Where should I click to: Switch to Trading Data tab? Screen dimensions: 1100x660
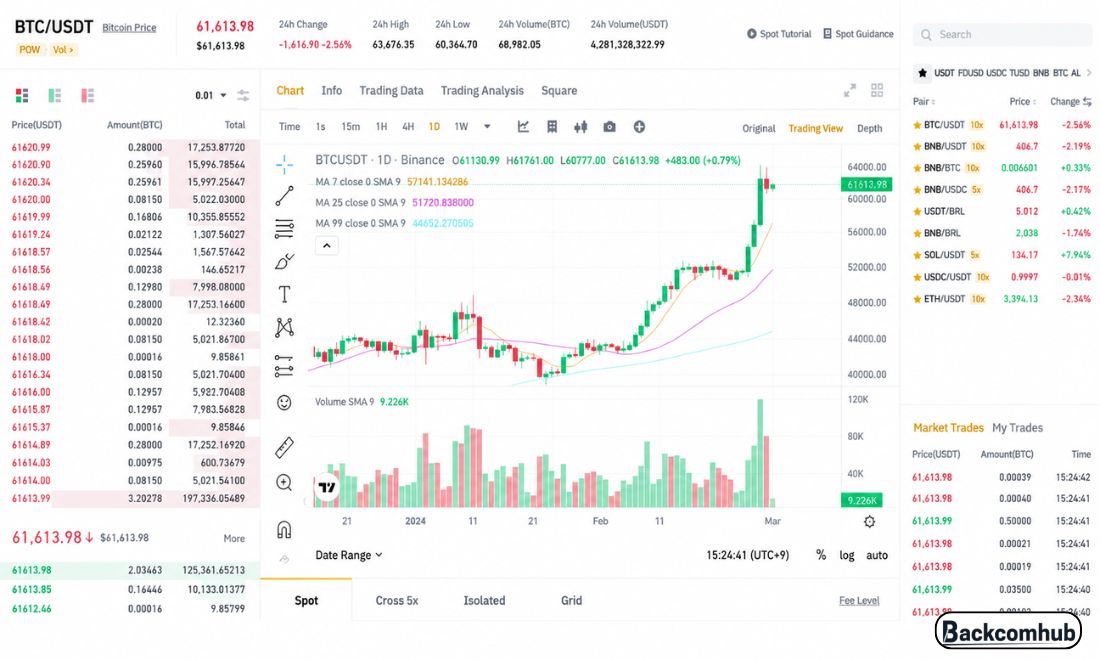(391, 90)
